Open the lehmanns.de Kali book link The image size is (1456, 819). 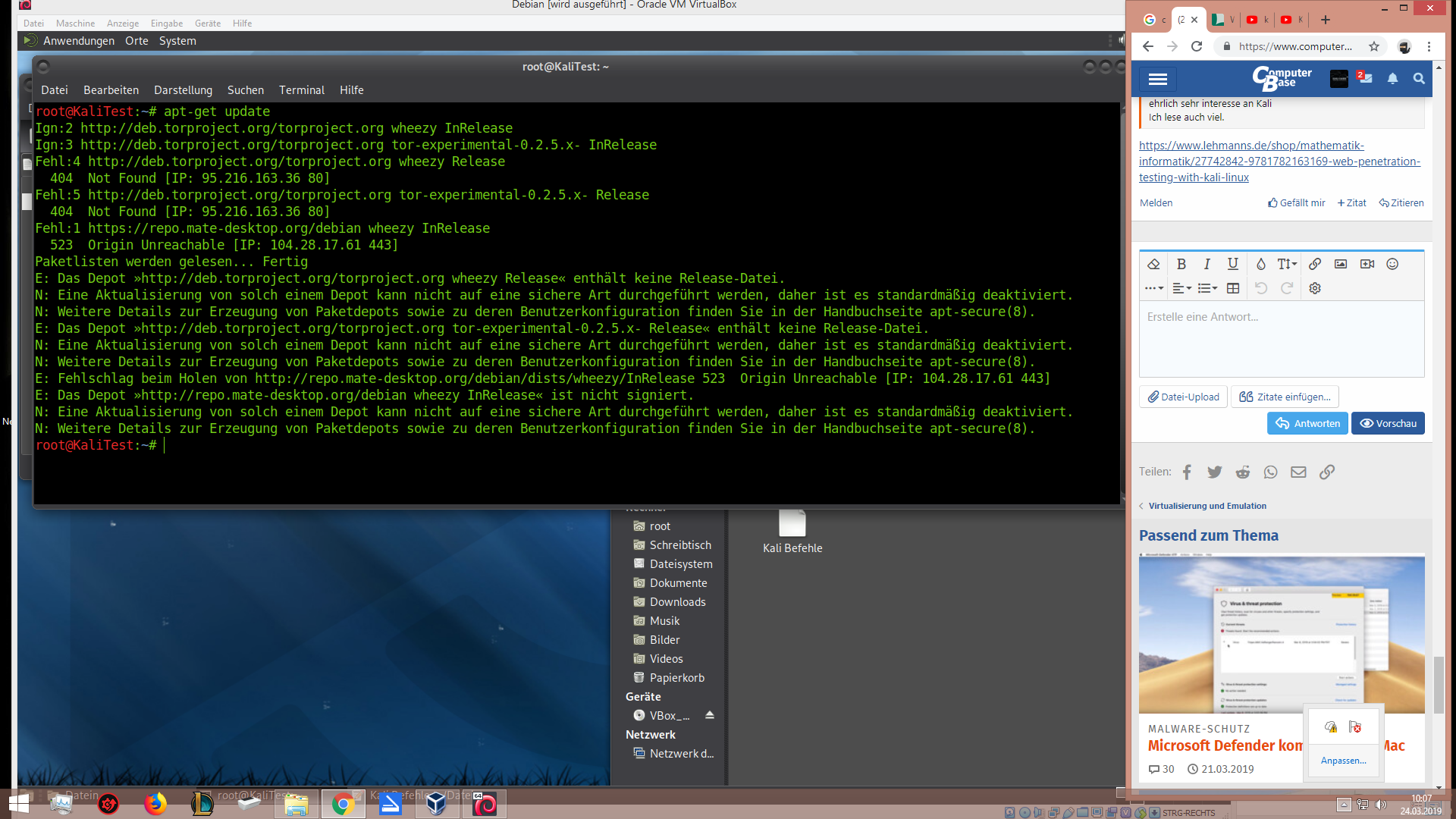[1279, 162]
